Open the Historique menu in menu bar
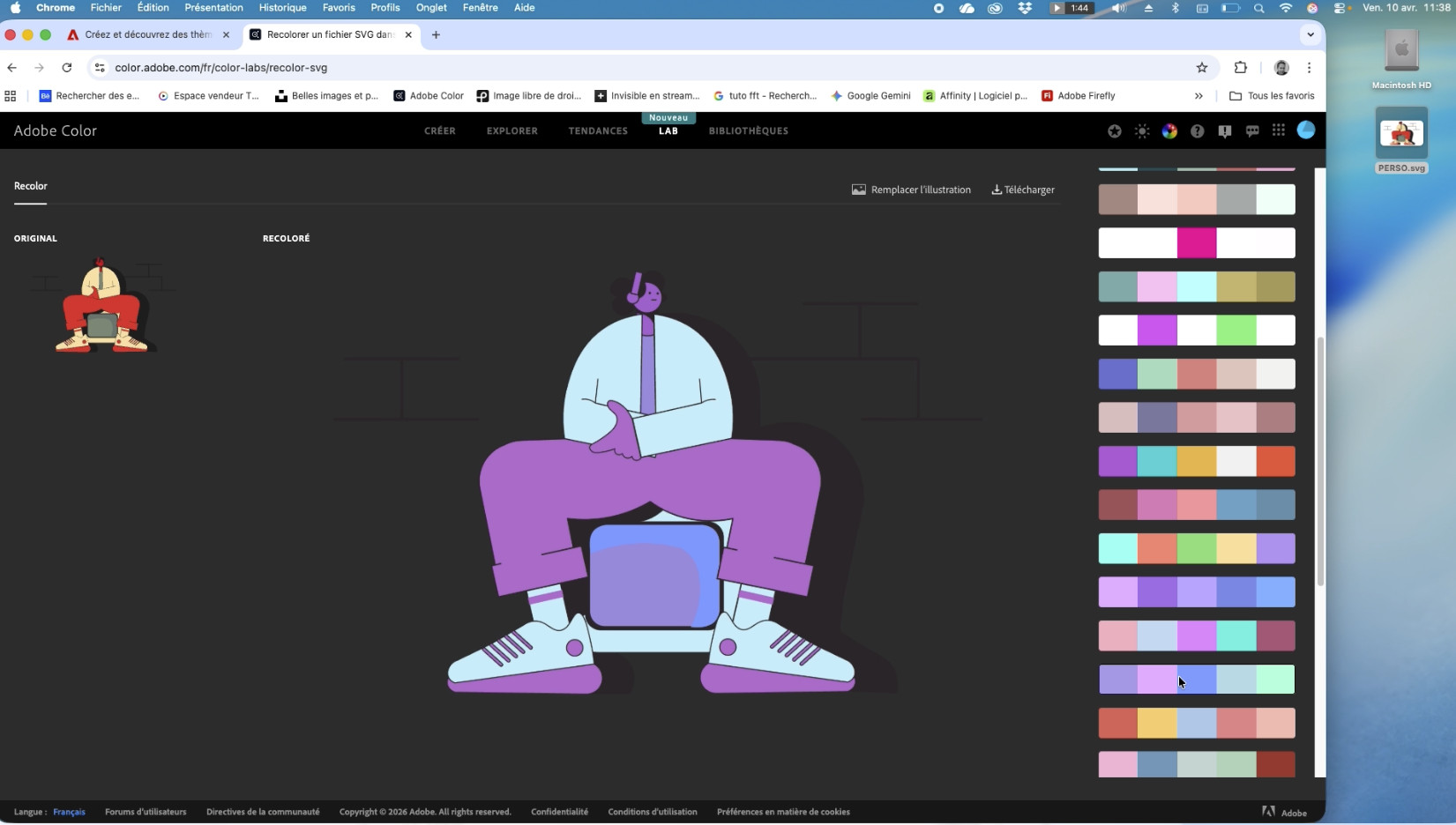 point(282,8)
